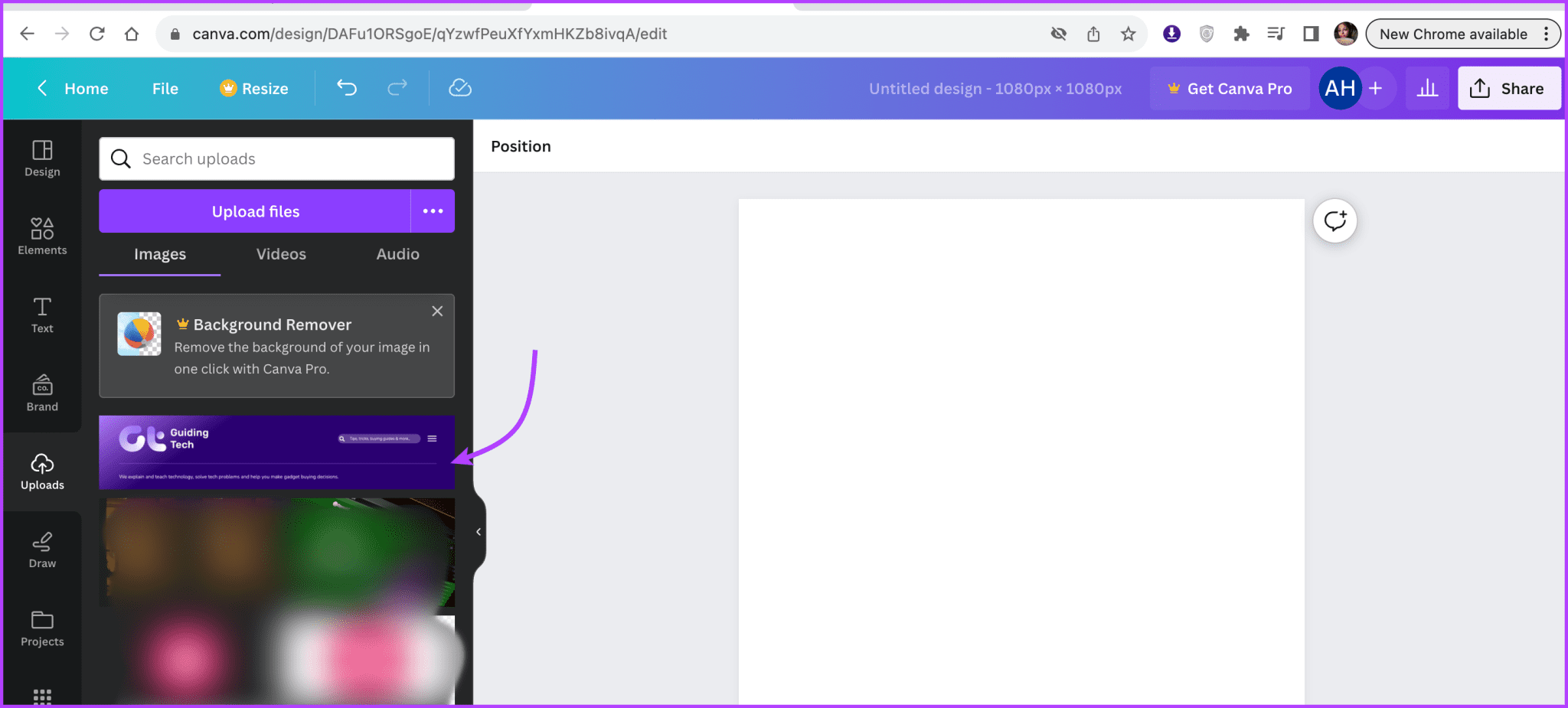The height and width of the screenshot is (708, 1568).
Task: Open the Brand panel
Action: [41, 392]
